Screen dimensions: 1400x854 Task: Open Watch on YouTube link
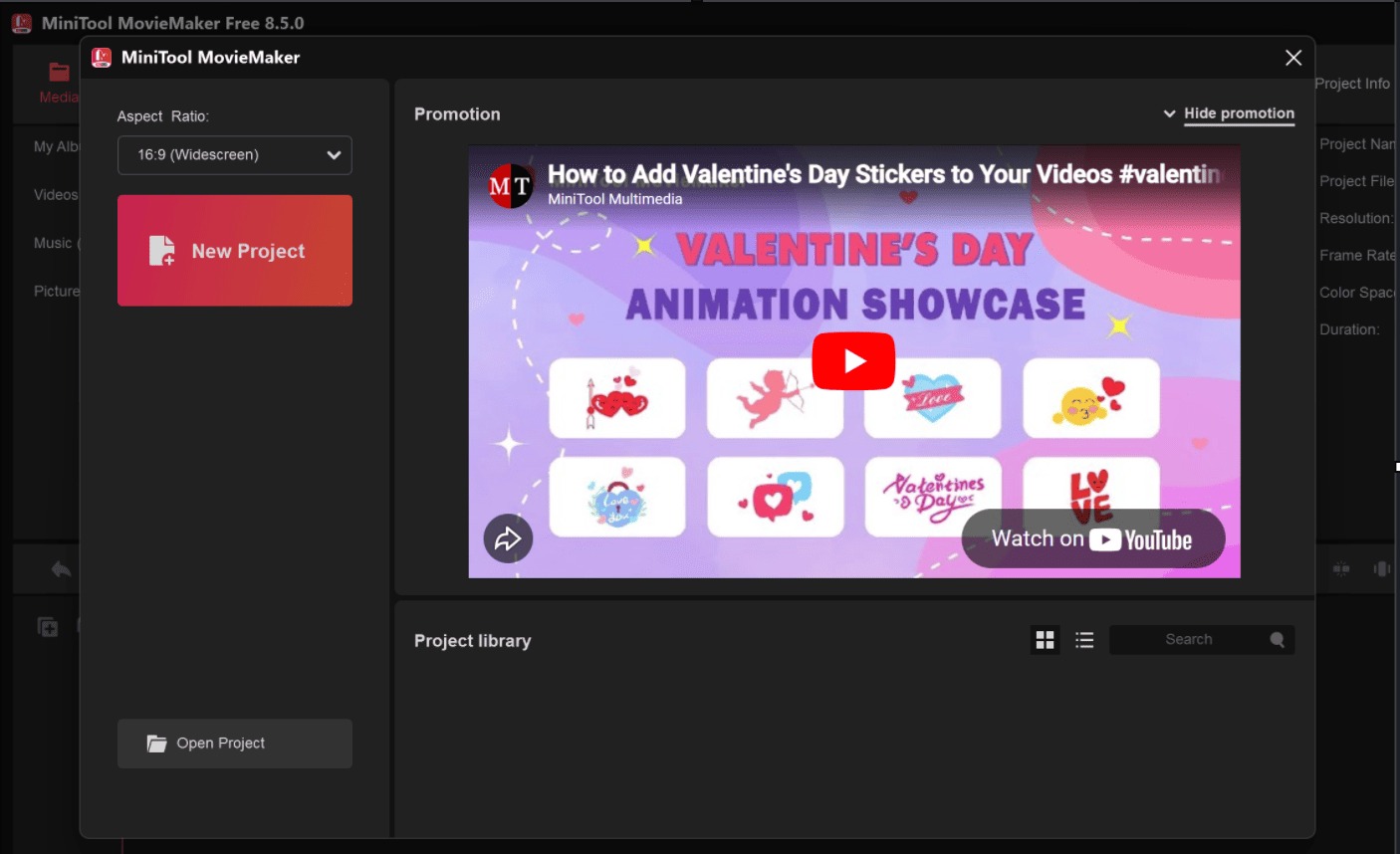point(1092,539)
